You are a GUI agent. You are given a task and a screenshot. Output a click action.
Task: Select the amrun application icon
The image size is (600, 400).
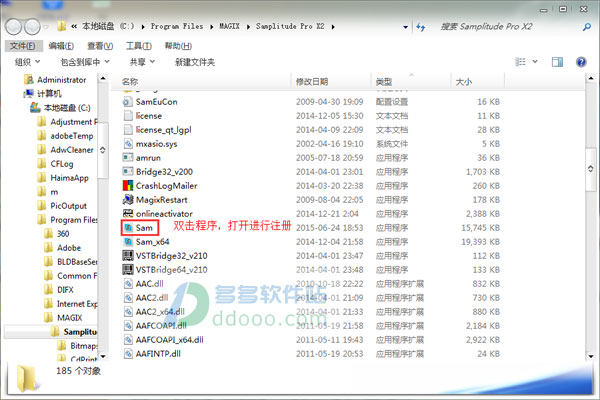128,158
